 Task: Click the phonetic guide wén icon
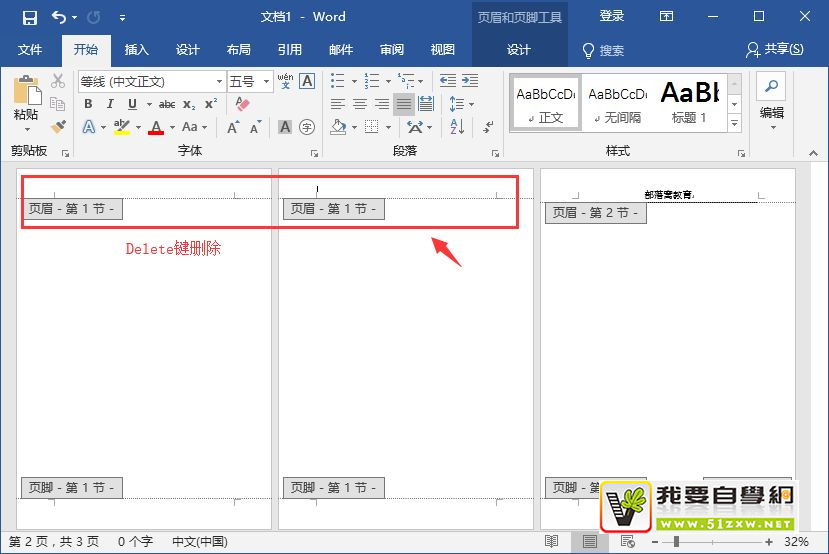285,81
